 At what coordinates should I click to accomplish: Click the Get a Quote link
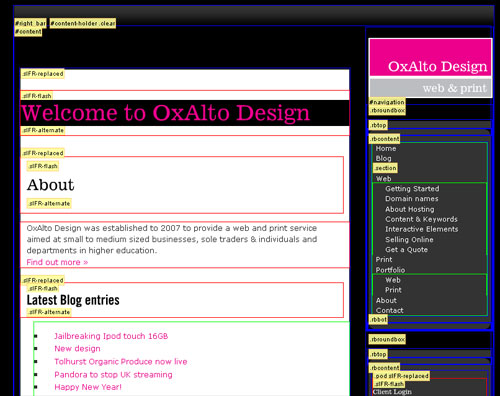[406, 250]
